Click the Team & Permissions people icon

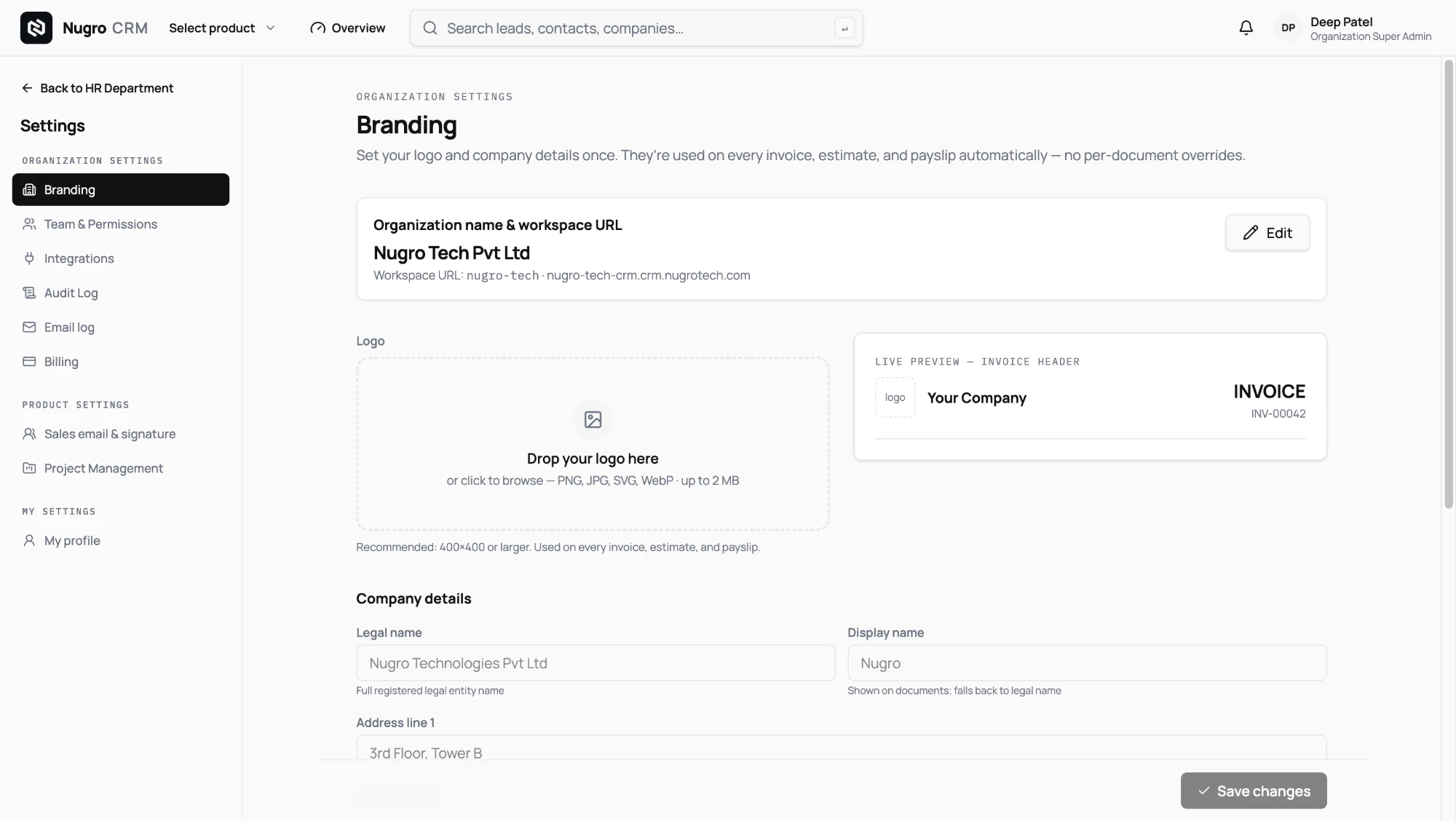click(29, 224)
